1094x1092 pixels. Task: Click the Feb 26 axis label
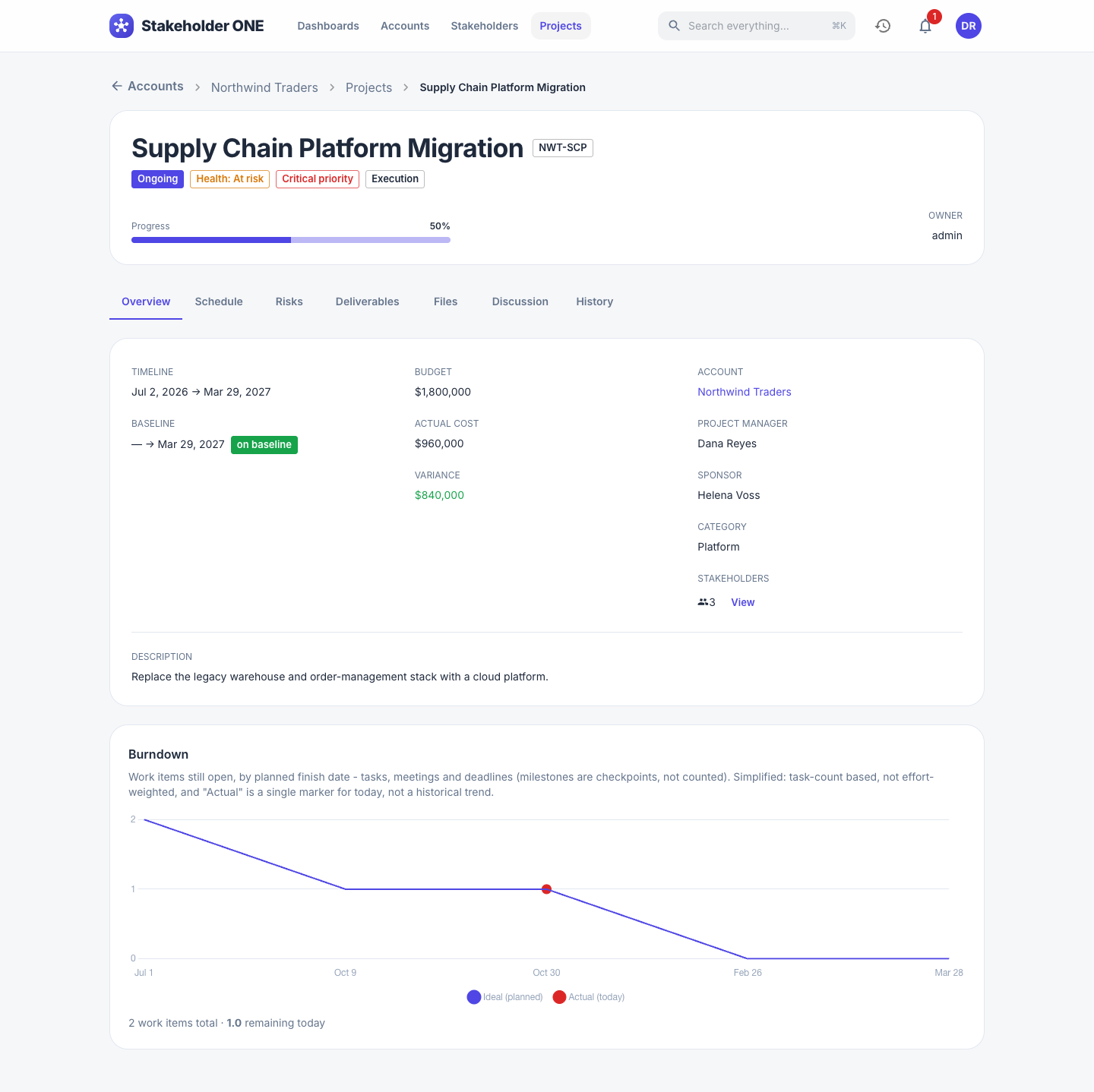(x=748, y=973)
